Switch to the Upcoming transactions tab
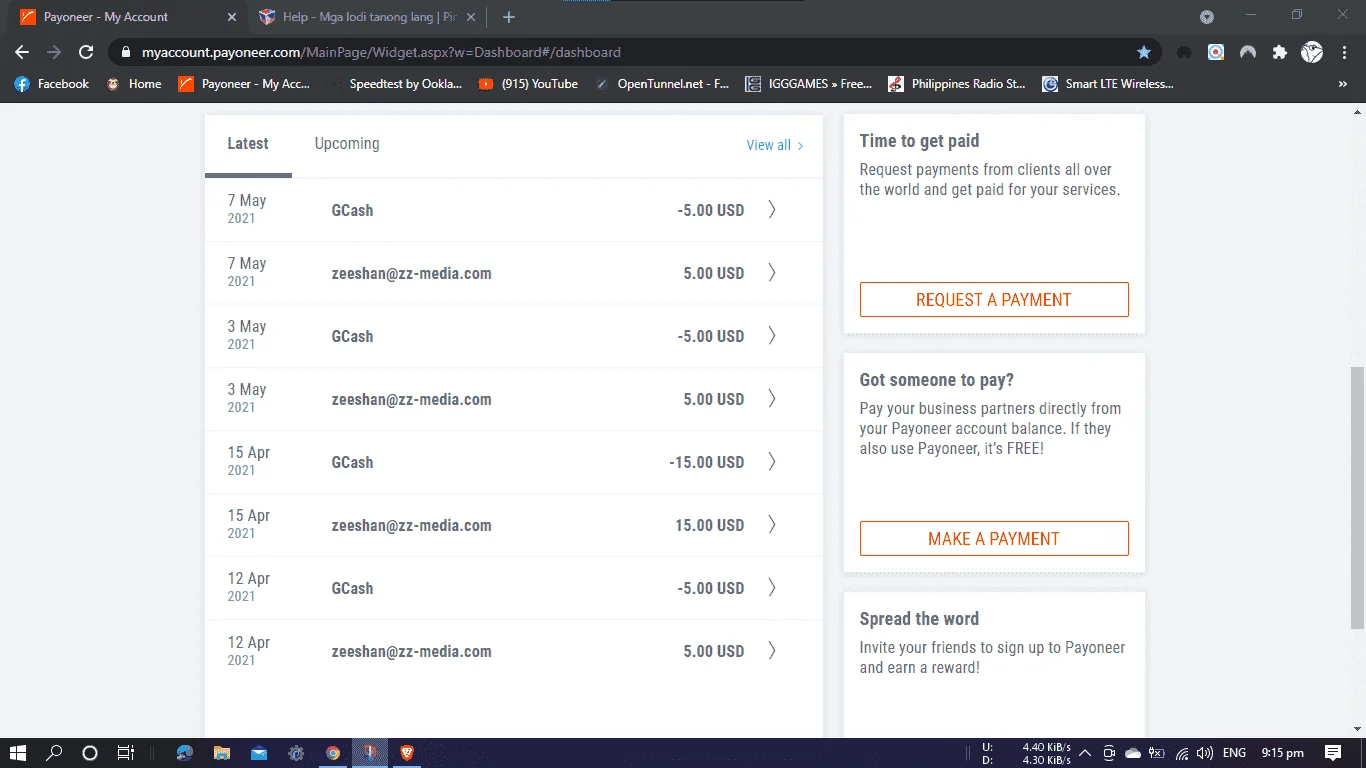Image resolution: width=1366 pixels, height=768 pixels. point(347,144)
